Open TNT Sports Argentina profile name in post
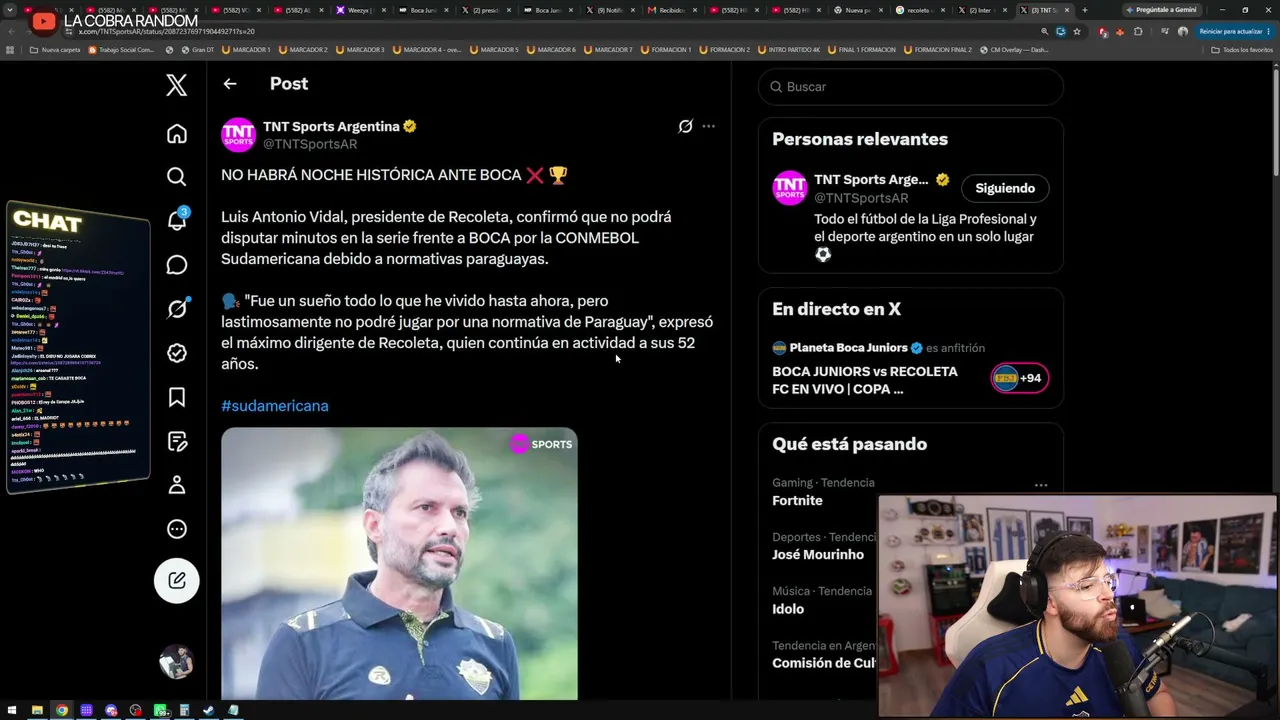 pos(331,126)
